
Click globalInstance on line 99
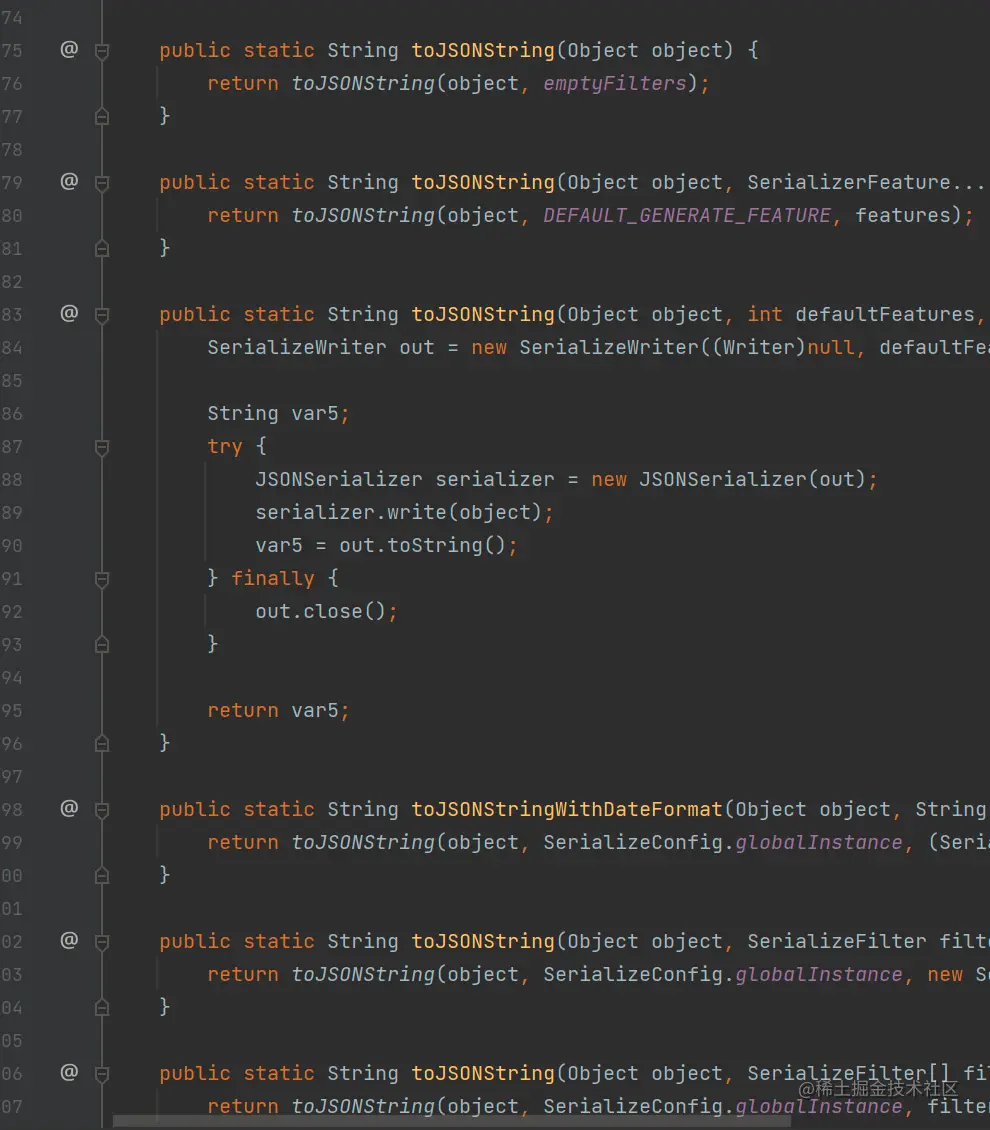(x=819, y=842)
